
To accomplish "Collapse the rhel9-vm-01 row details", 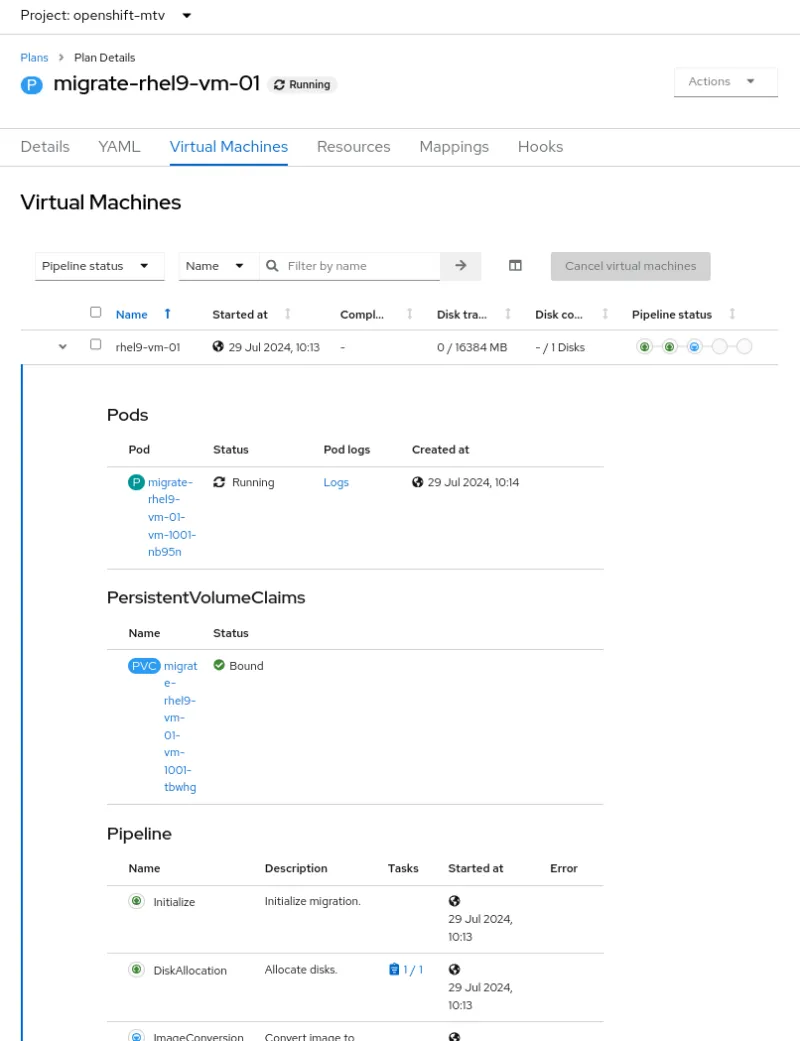I will coord(62,346).
